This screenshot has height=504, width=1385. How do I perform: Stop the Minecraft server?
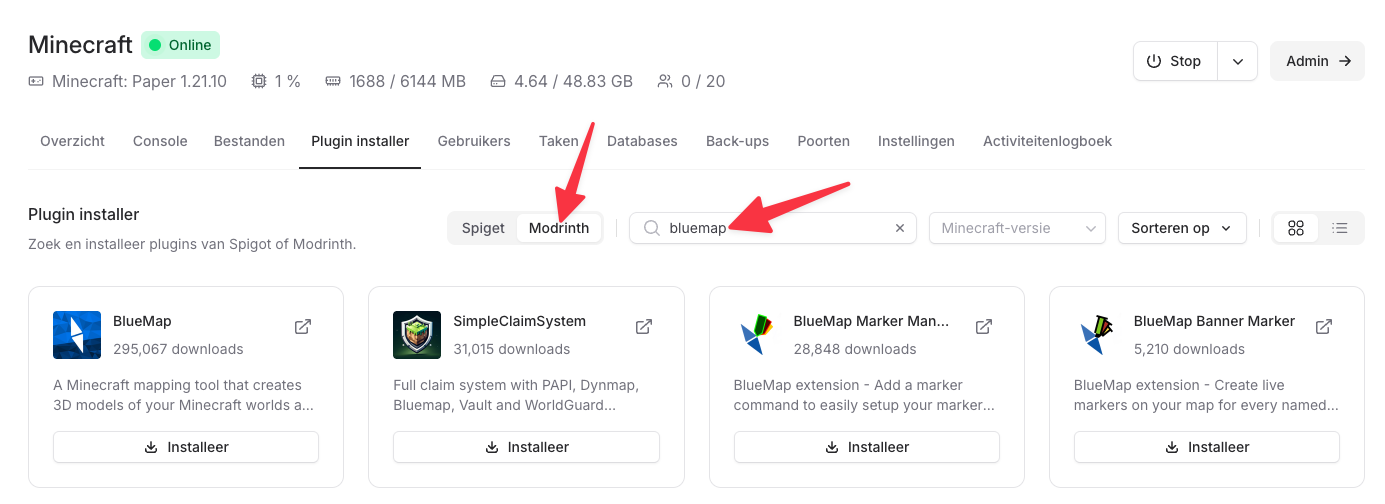click(1175, 61)
